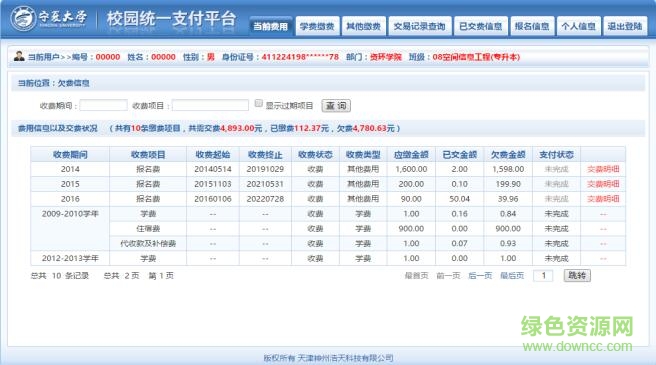Open 交费明细 for the 2016 row
The image size is (656, 365).
pos(603,199)
